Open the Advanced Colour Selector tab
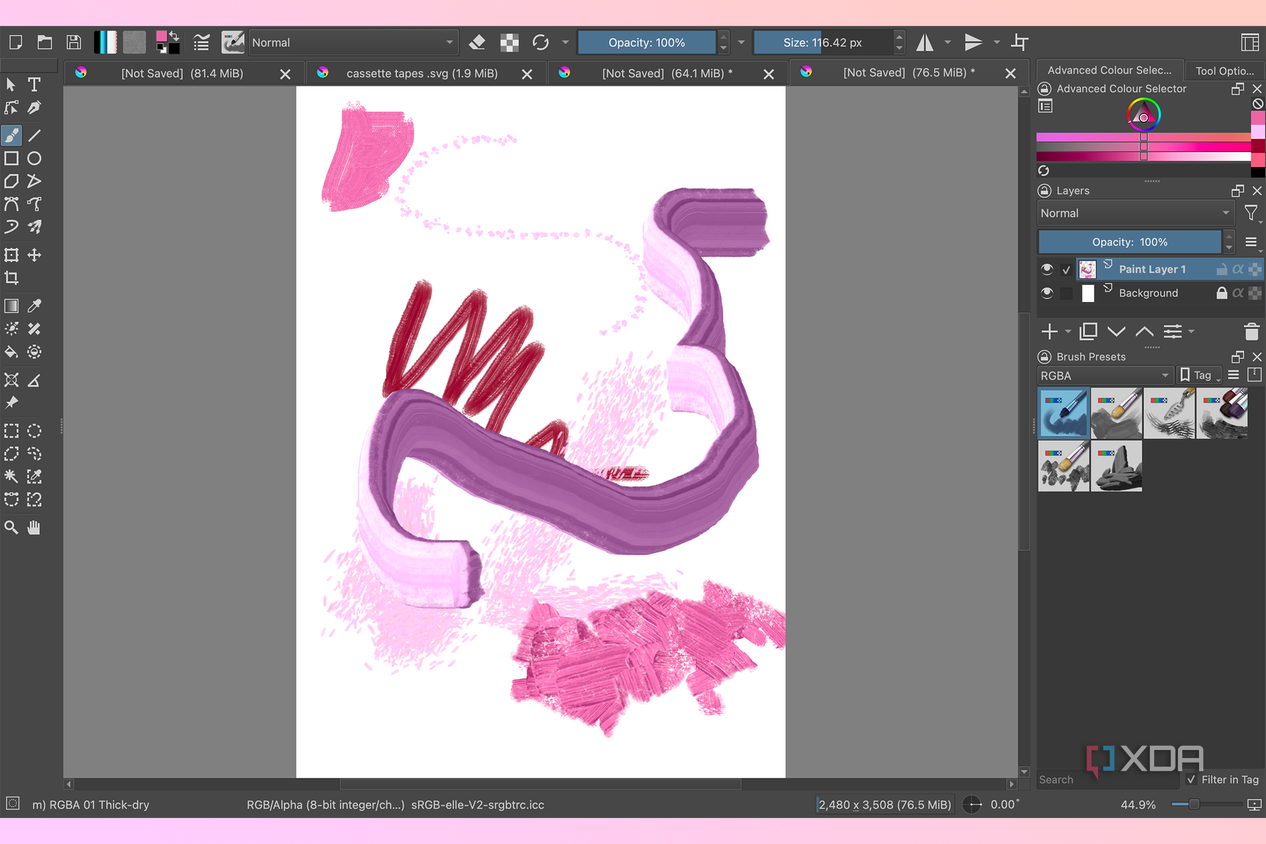Image resolution: width=1266 pixels, height=844 pixels. [x=1109, y=70]
